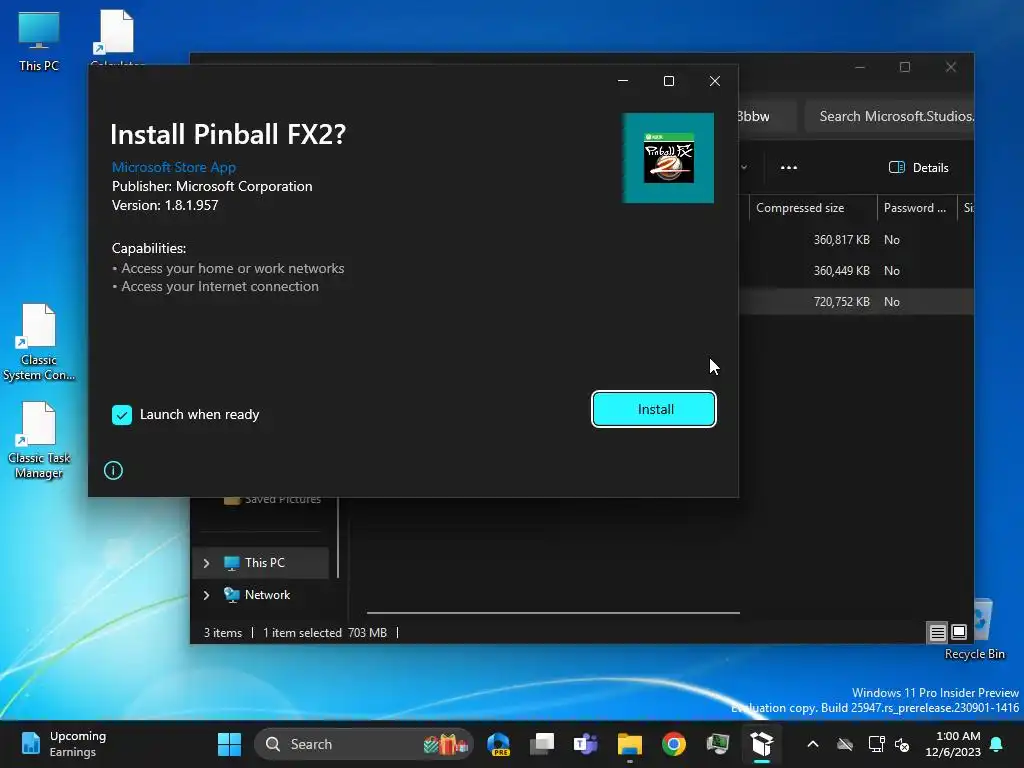Open Task View from the taskbar
Image resolution: width=1024 pixels, height=768 pixels.
(x=542, y=744)
